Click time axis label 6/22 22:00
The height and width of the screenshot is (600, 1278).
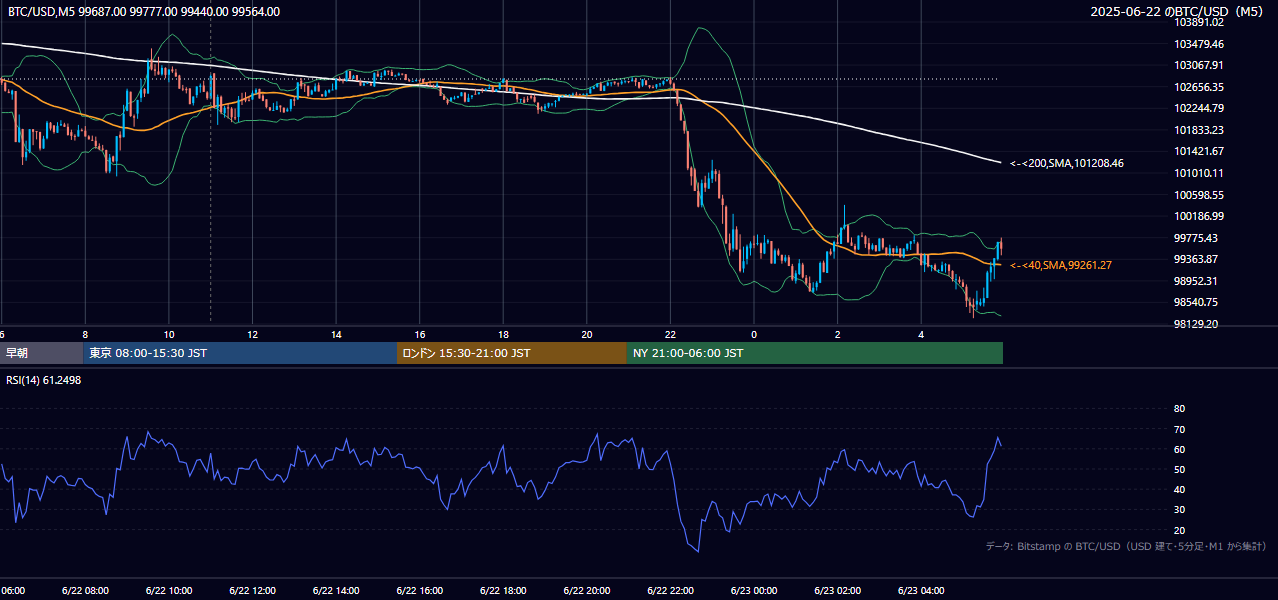(670, 591)
